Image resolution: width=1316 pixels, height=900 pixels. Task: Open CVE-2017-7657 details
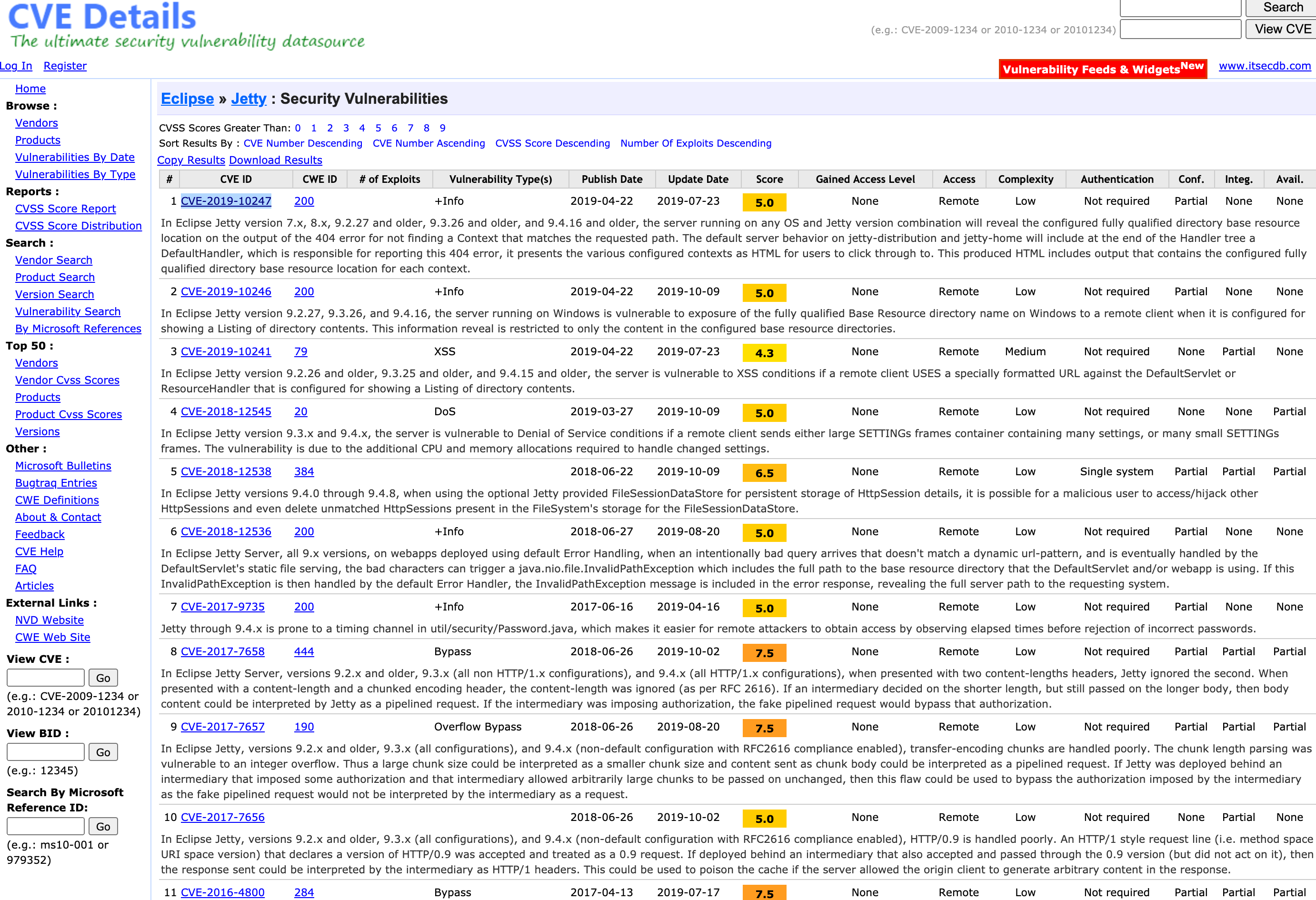222,727
